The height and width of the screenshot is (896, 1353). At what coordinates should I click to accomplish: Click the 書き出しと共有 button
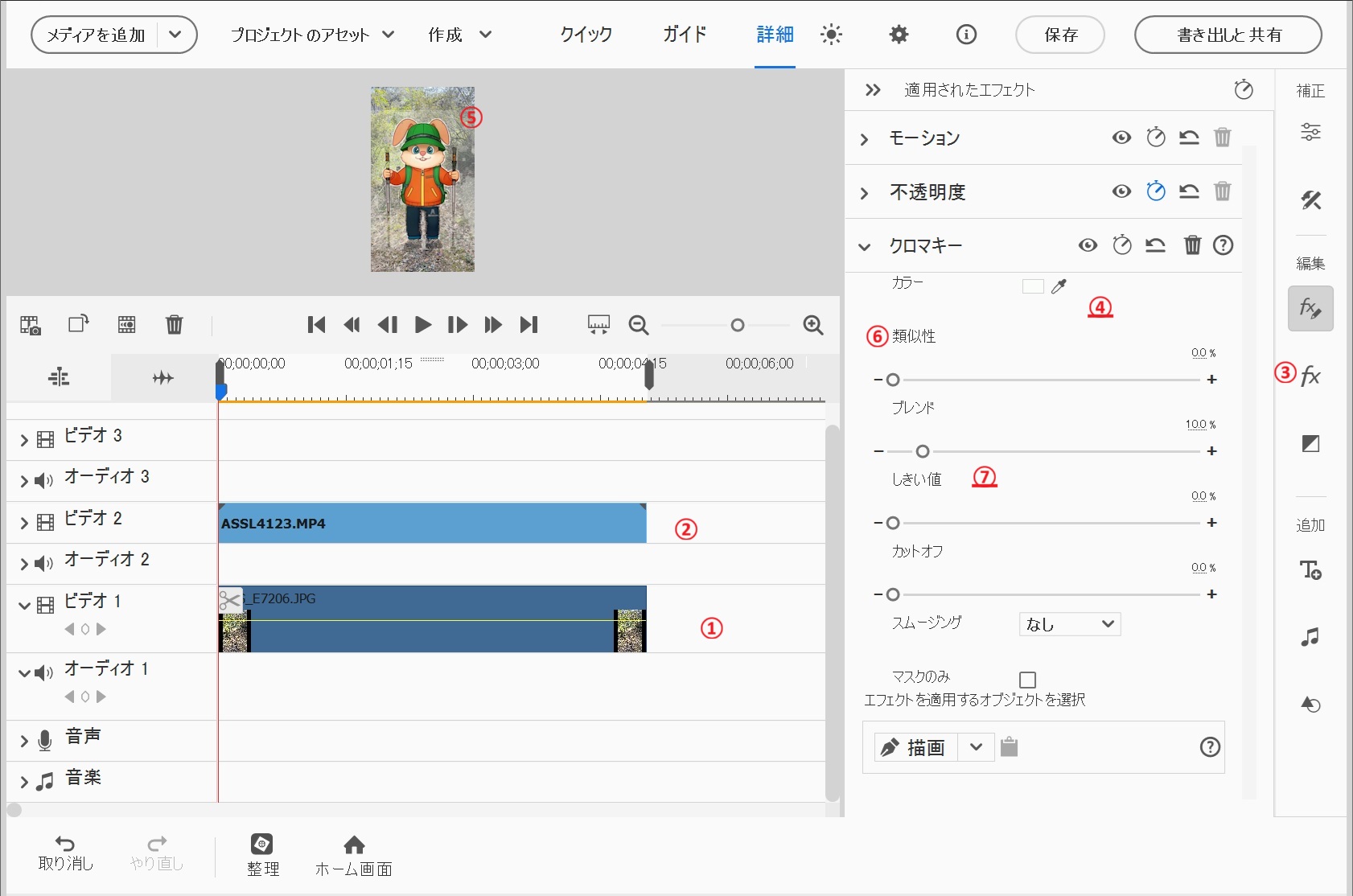point(1228,35)
